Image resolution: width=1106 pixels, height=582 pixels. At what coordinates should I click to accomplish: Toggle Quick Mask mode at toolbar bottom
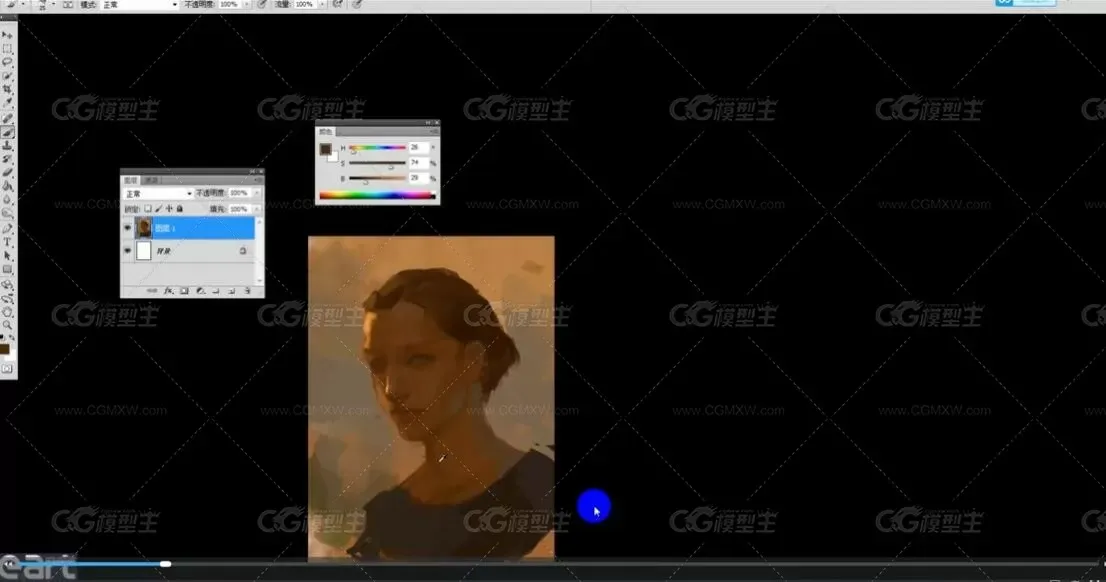pos(7,368)
